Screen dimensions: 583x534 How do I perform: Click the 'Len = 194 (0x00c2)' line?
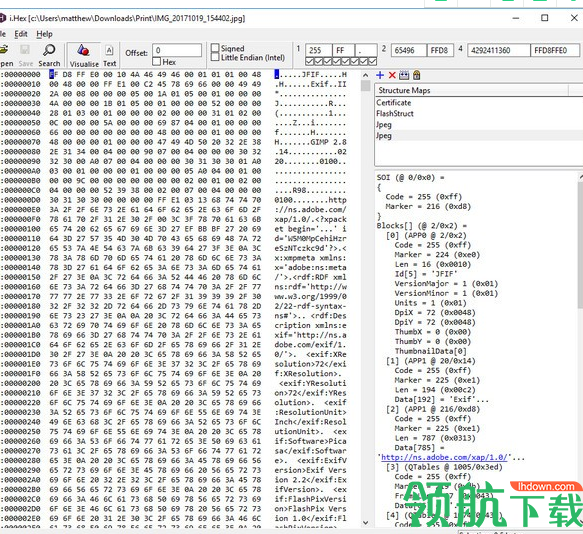point(435,390)
